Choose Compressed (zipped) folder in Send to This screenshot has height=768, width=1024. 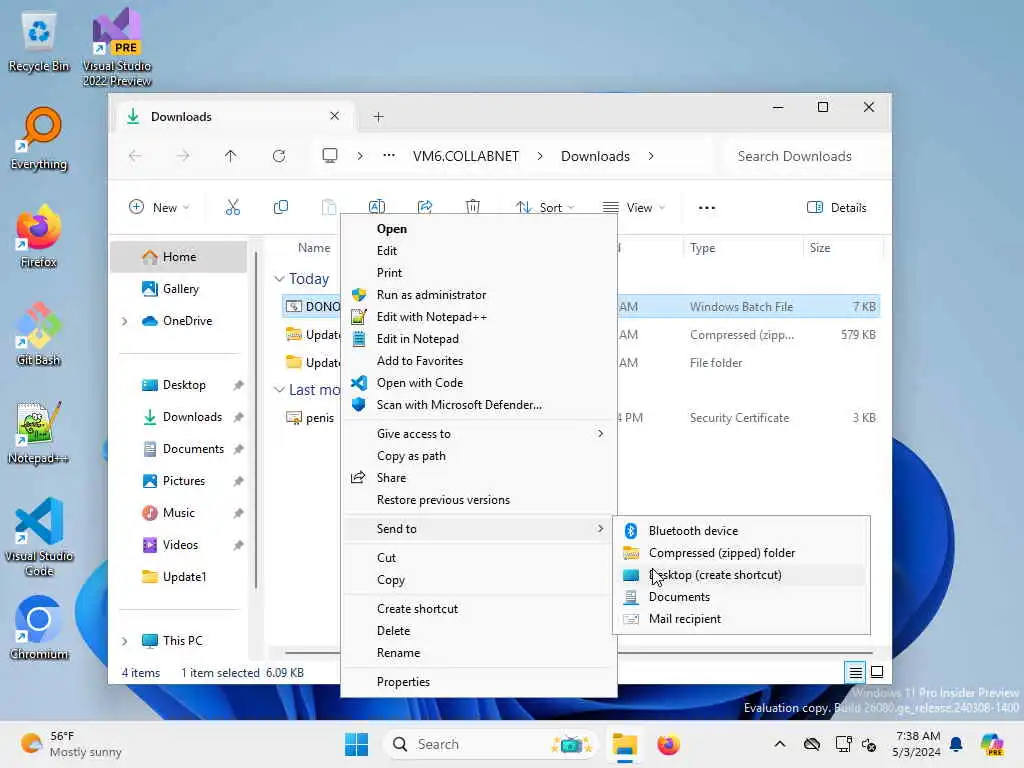[x=741, y=552]
